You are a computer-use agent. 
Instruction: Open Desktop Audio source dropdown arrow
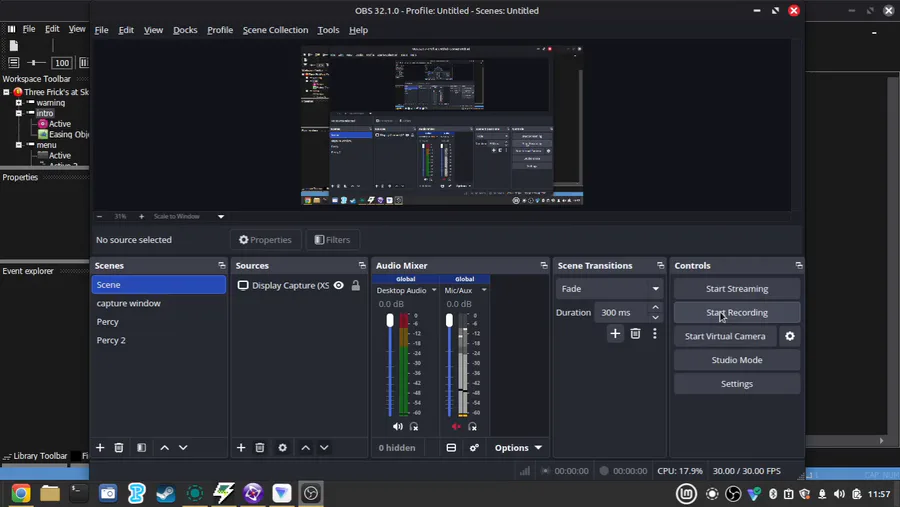[434, 290]
